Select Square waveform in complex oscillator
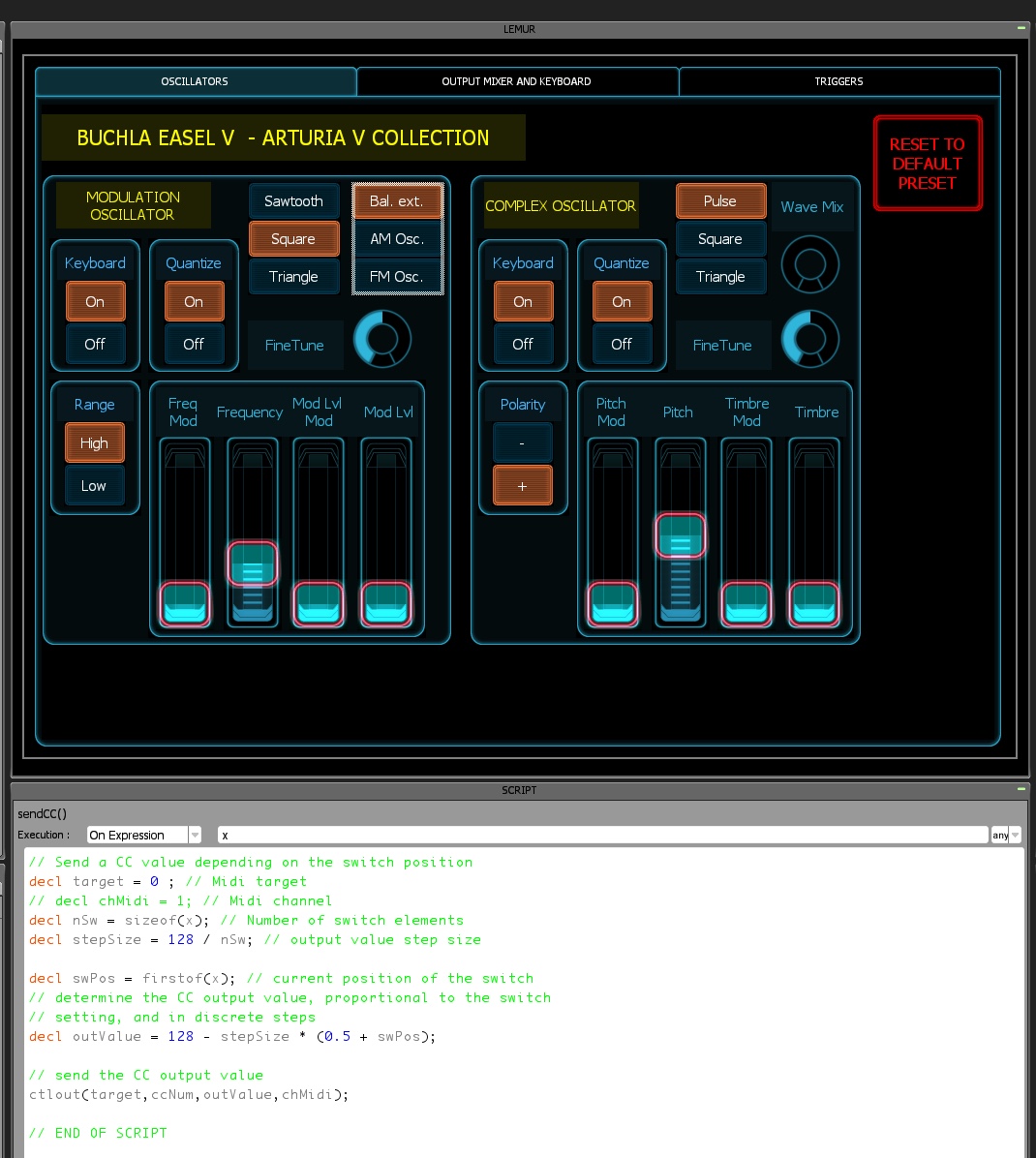This screenshot has width=1036, height=1158. coord(720,238)
